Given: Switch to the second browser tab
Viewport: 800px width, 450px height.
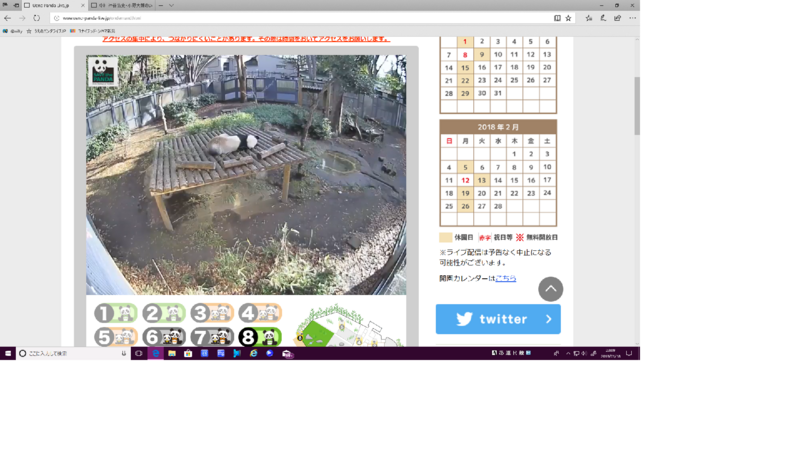Looking at the screenshot, I should point(121,5).
